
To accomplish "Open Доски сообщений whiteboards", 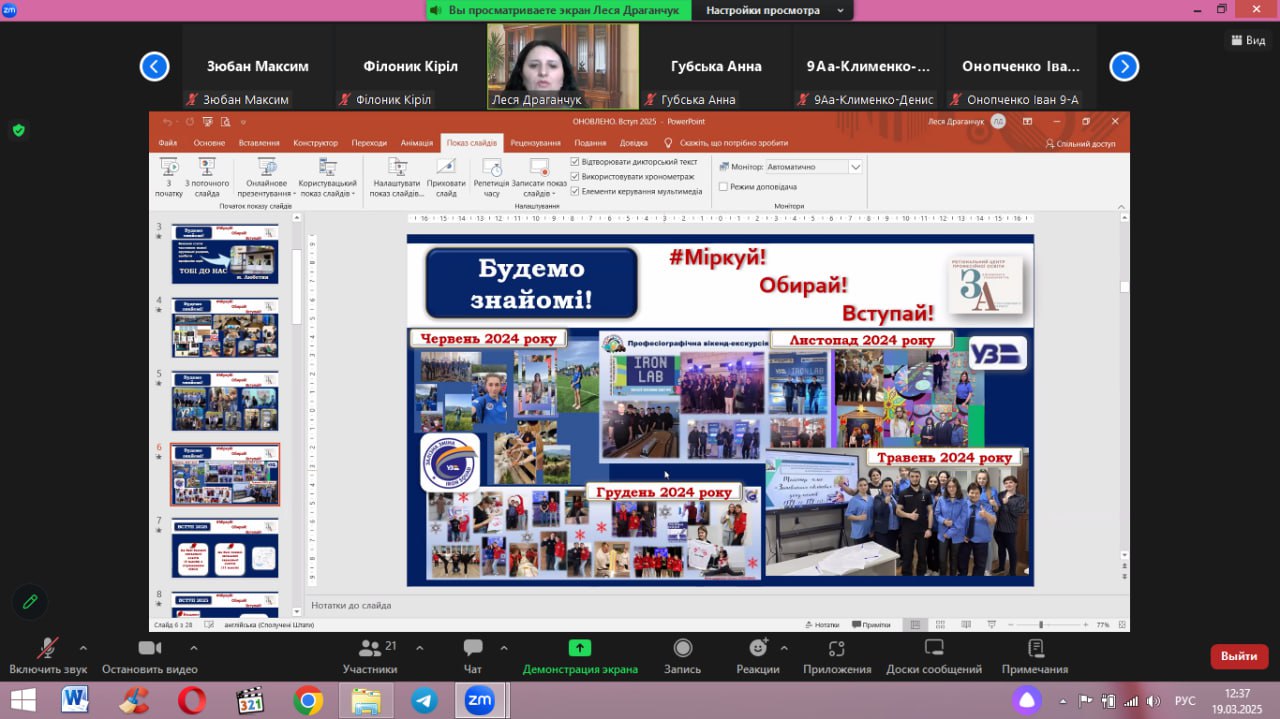I will [x=934, y=656].
